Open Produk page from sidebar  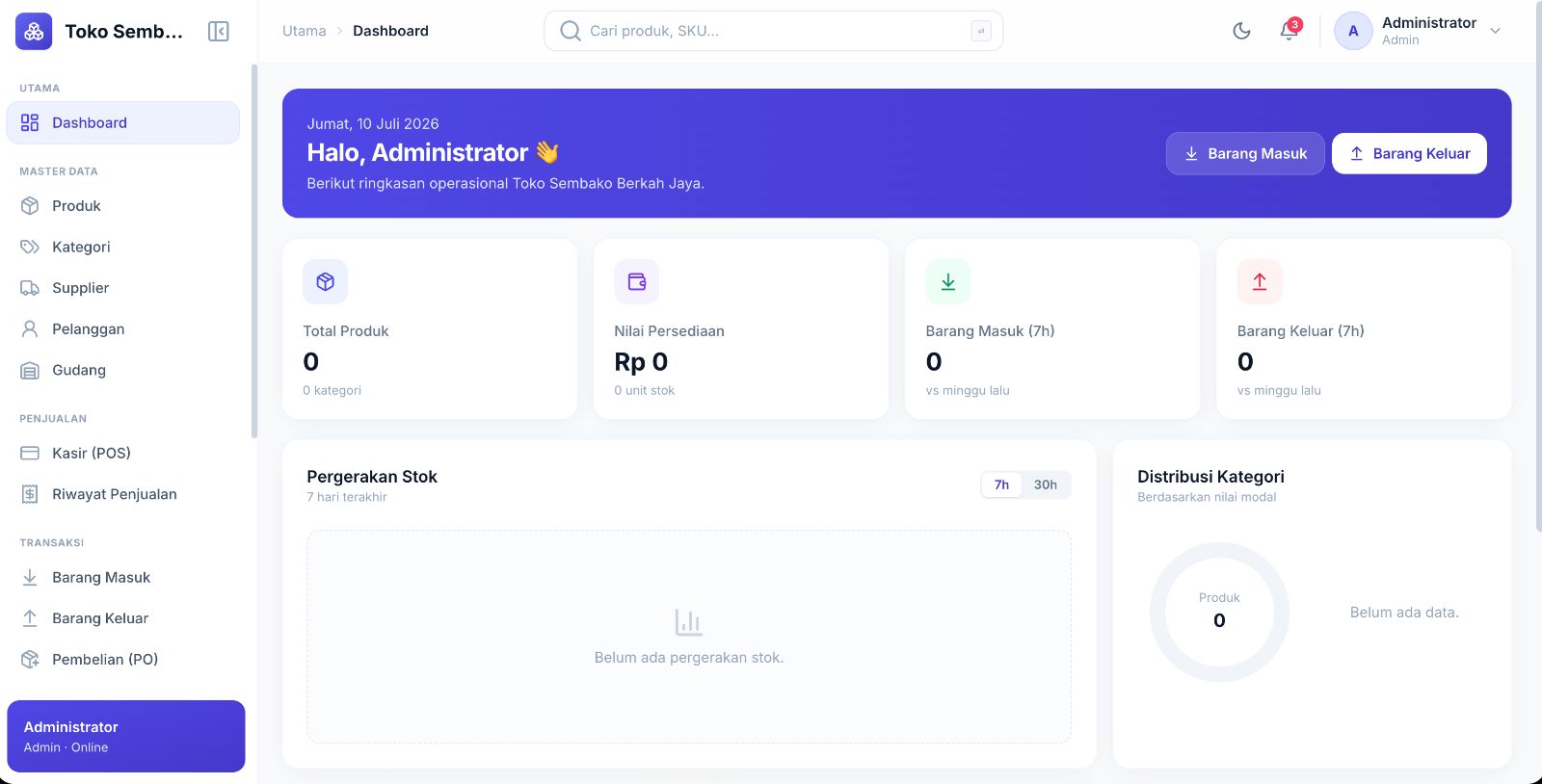click(x=122, y=205)
